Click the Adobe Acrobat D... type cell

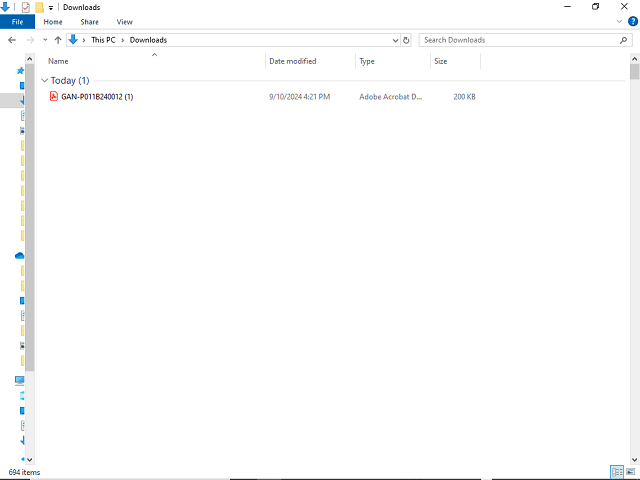tap(390, 97)
